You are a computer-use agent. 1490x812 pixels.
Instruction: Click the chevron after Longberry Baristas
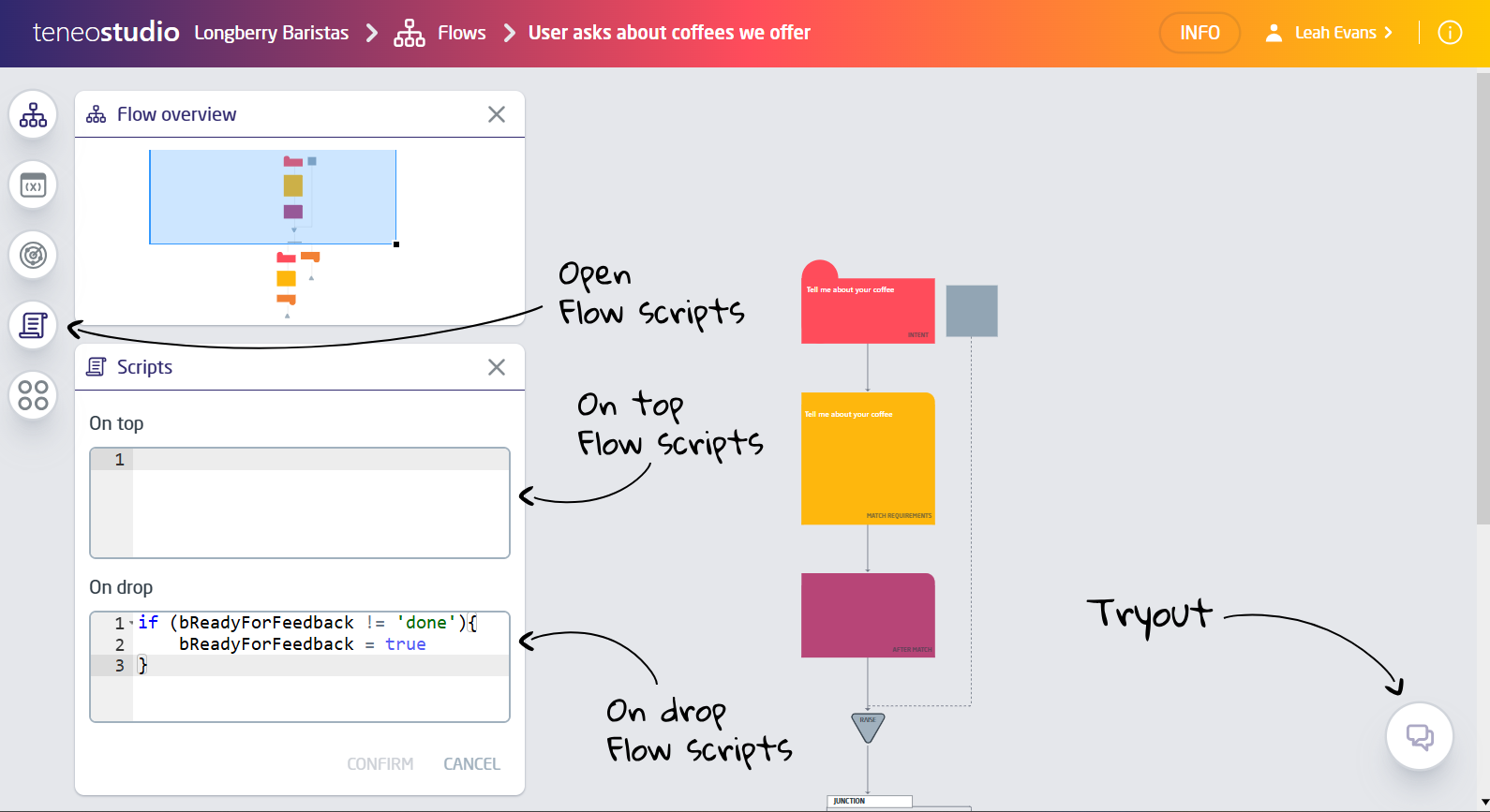tap(371, 32)
